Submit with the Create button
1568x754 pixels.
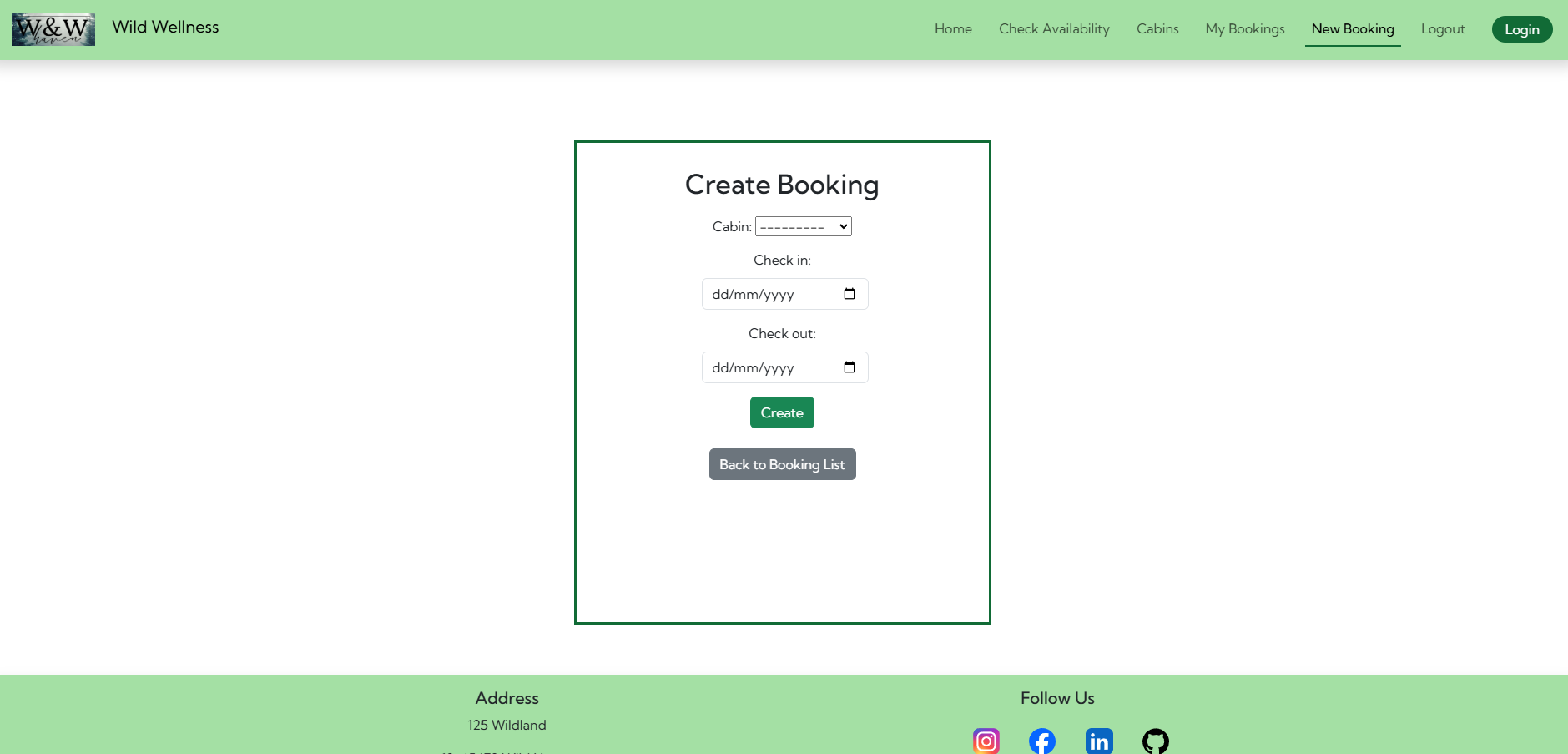coord(782,412)
